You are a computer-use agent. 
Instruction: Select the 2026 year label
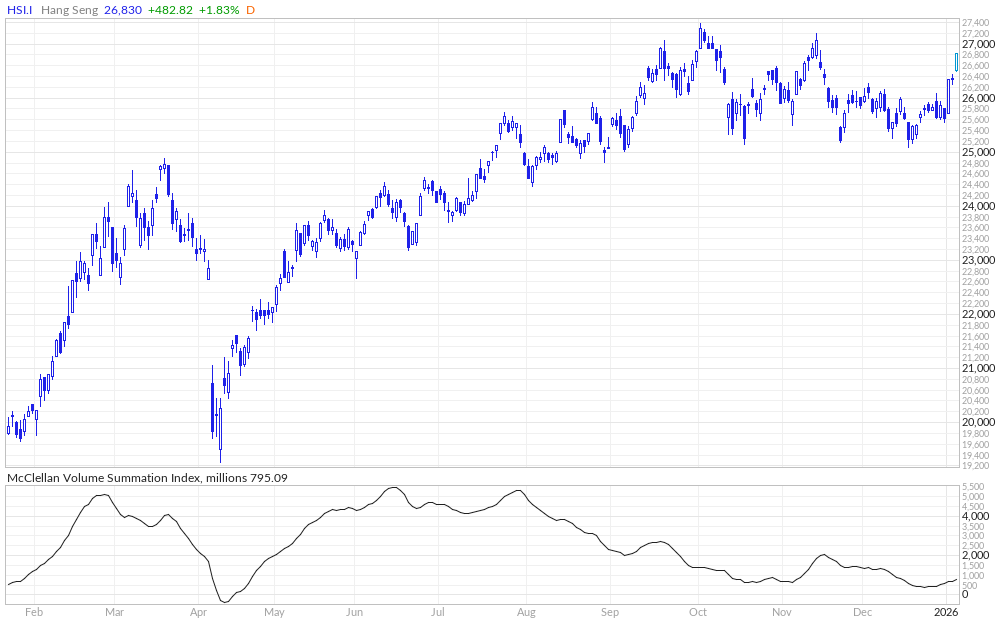pos(944,609)
